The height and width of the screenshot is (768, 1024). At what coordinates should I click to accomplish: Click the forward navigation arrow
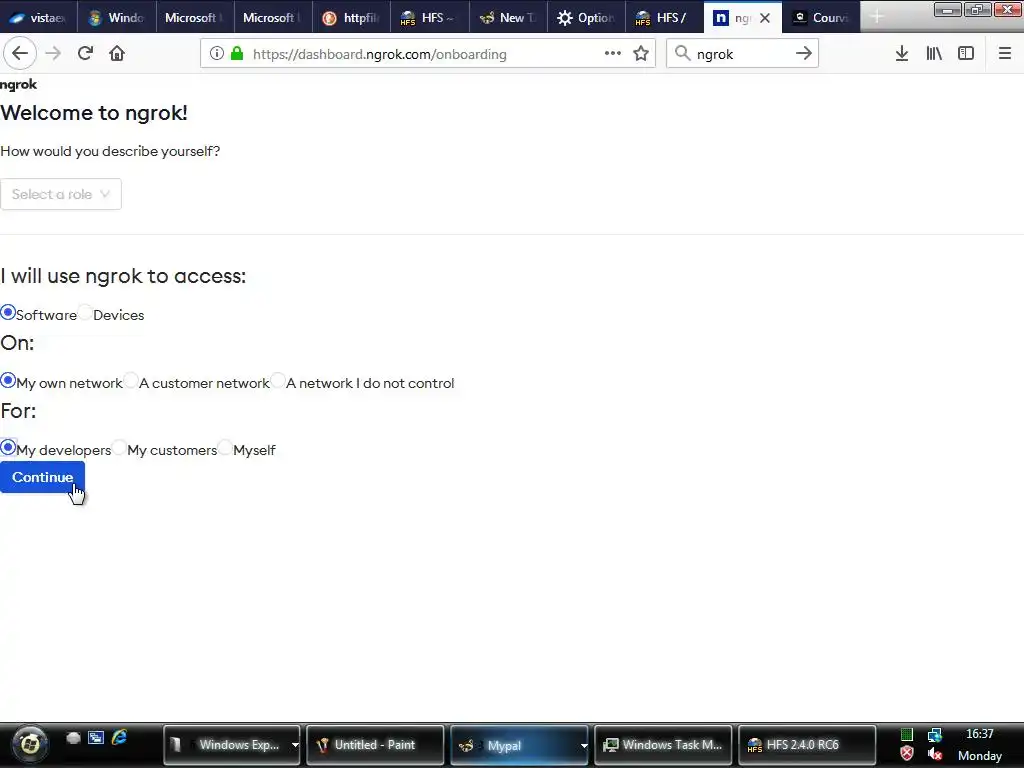pos(53,54)
